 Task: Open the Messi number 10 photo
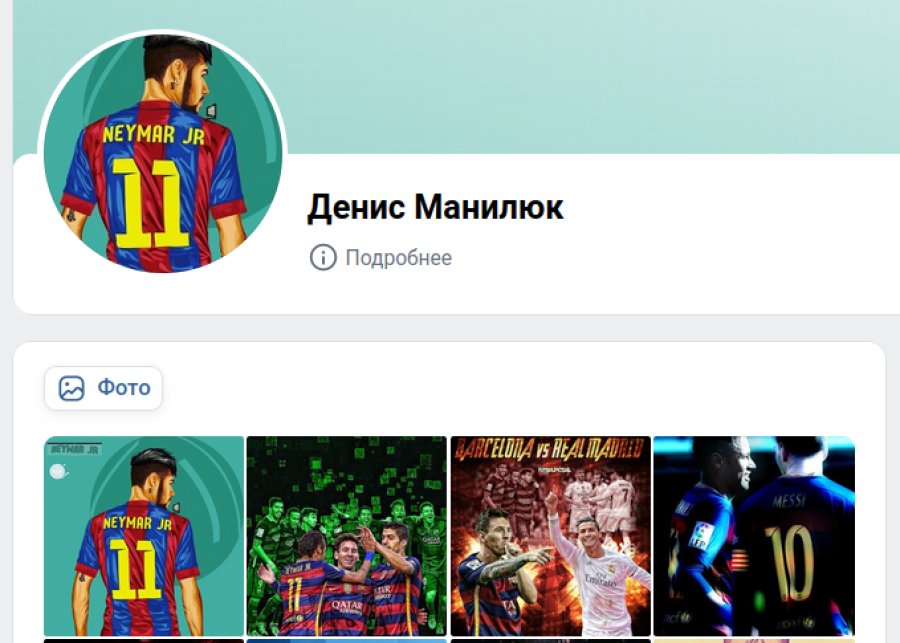(x=754, y=536)
